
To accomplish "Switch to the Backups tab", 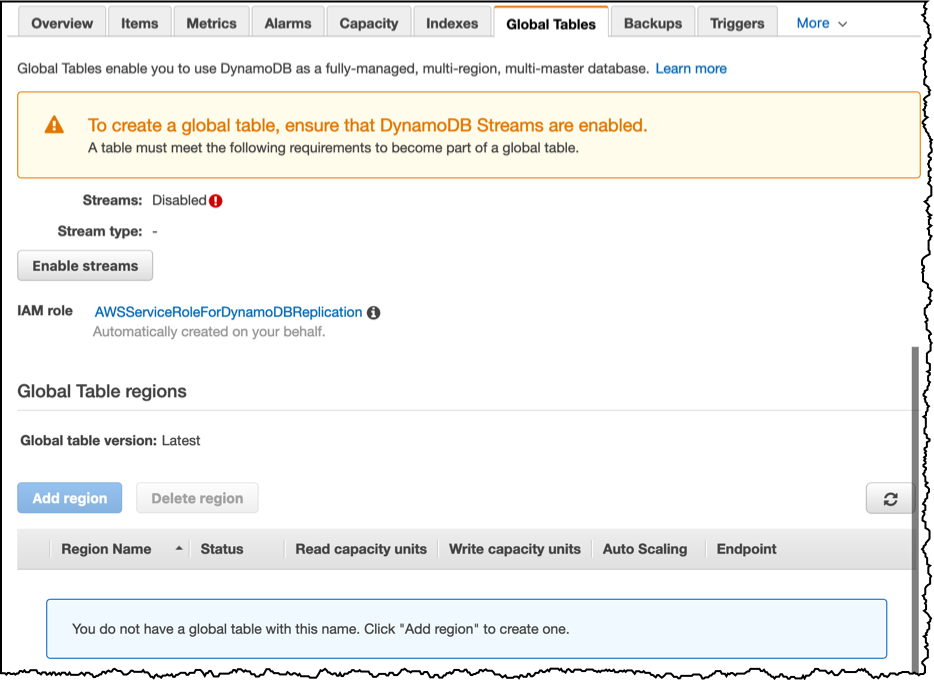I will tap(653, 23).
